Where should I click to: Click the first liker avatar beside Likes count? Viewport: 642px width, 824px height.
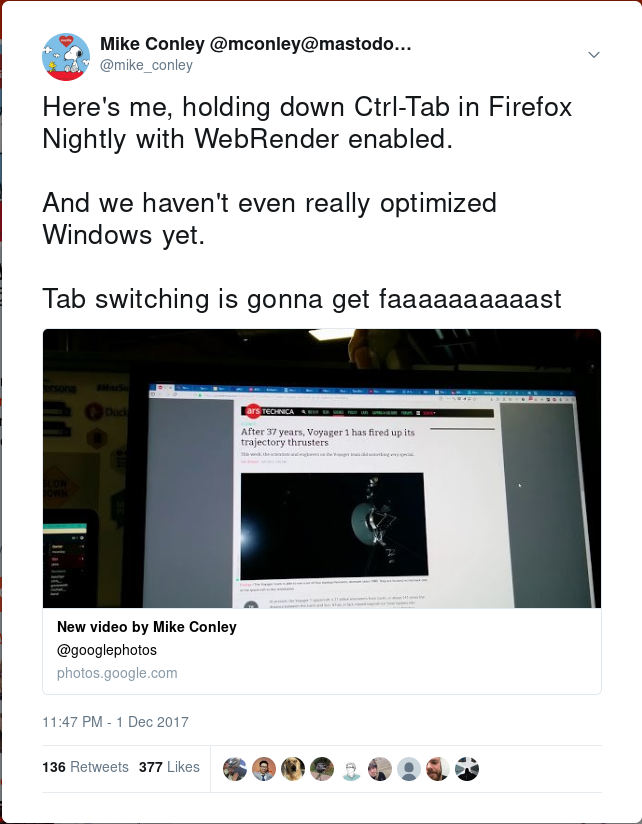[x=235, y=769]
